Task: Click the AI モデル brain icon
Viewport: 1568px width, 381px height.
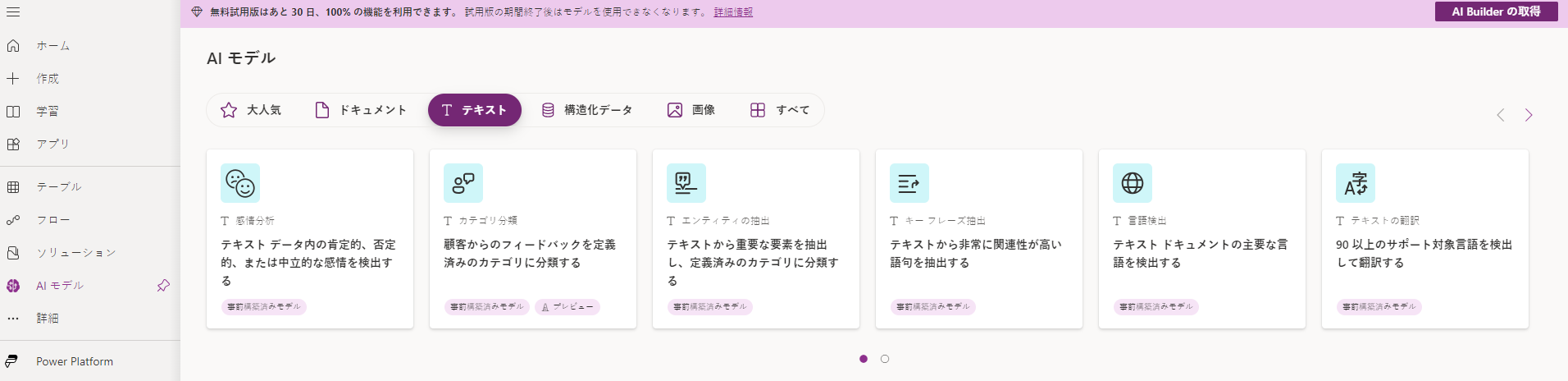Action: coord(13,286)
